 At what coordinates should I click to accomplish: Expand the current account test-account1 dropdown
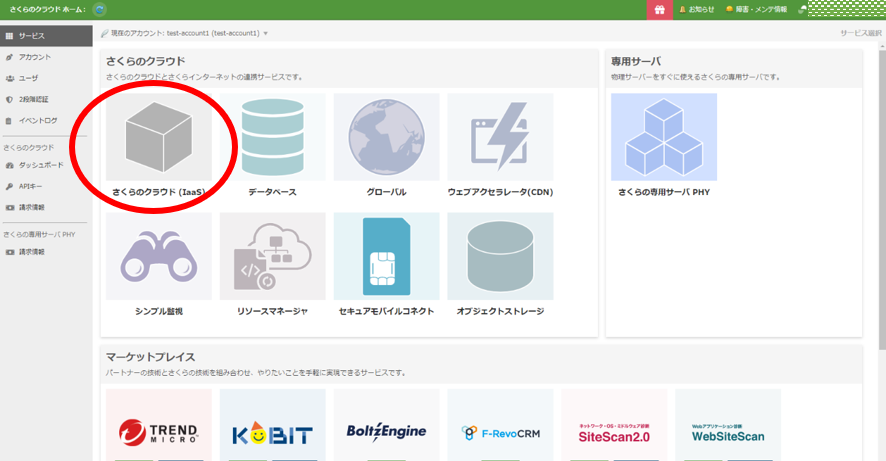coord(185,33)
